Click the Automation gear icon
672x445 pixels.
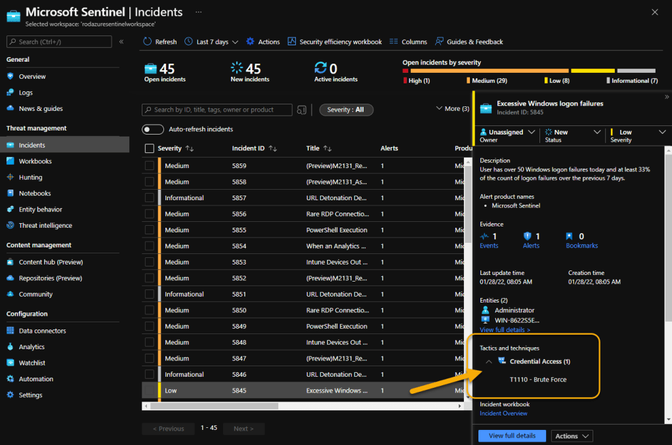click(x=10, y=379)
